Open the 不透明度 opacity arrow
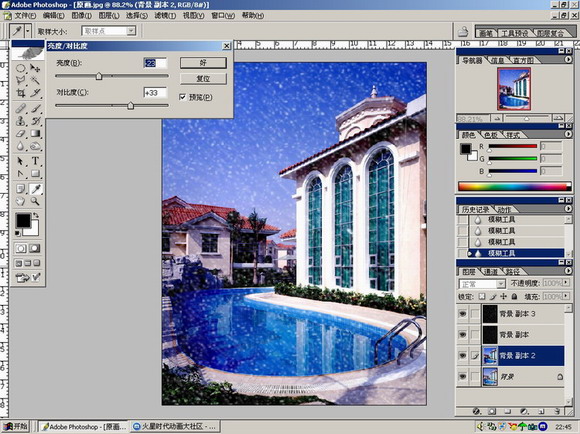The height and width of the screenshot is (434, 580). click(566, 283)
